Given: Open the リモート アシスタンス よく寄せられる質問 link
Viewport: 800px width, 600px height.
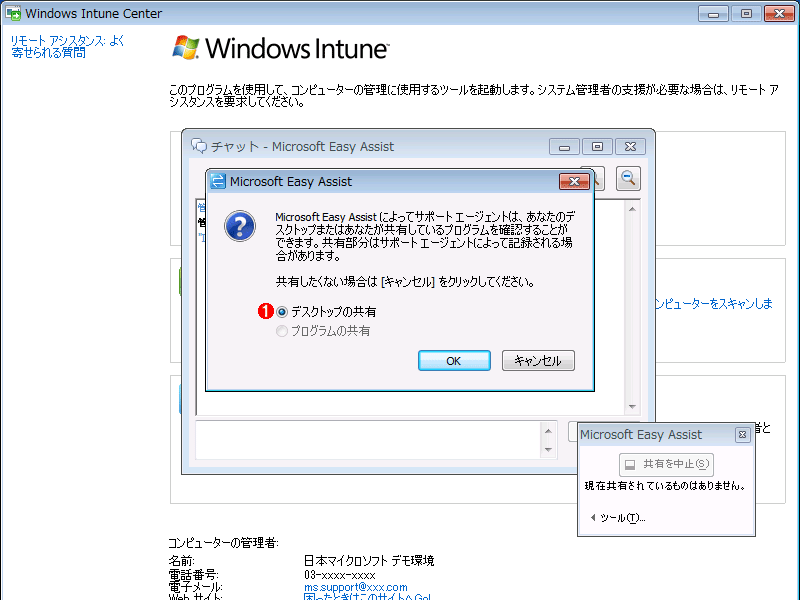Looking at the screenshot, I should pos(67,46).
